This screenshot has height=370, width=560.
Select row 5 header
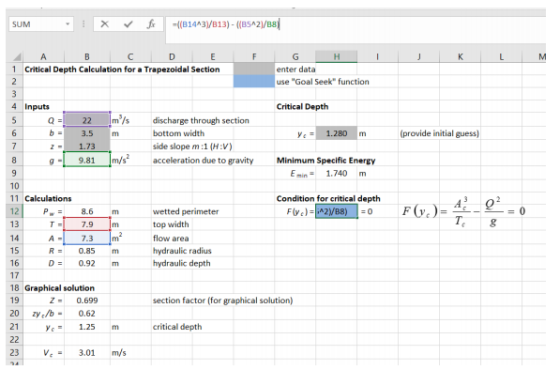coord(14,120)
